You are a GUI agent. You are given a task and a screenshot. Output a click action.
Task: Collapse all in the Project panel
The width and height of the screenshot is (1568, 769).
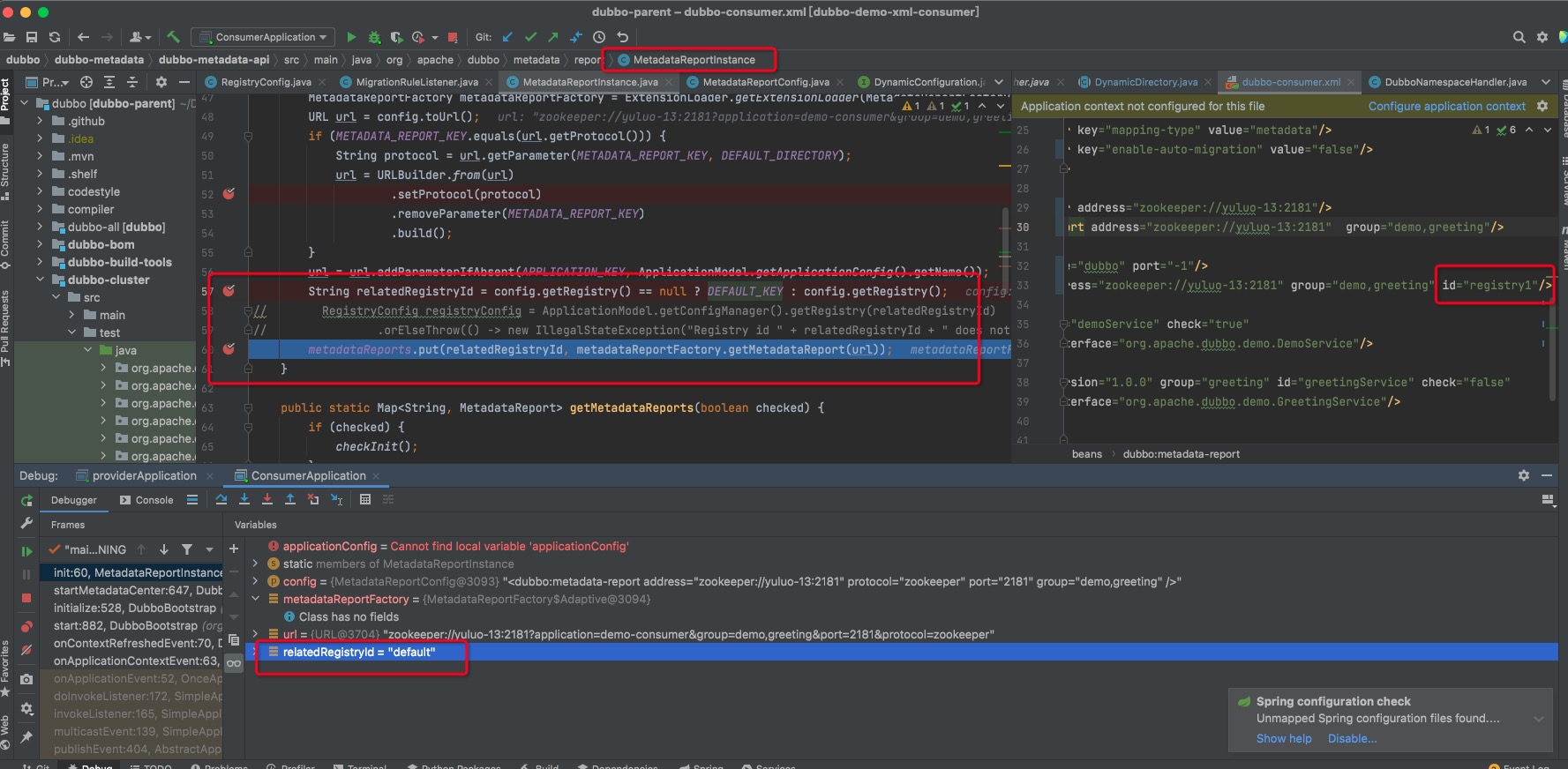pyautogui.click(x=132, y=82)
